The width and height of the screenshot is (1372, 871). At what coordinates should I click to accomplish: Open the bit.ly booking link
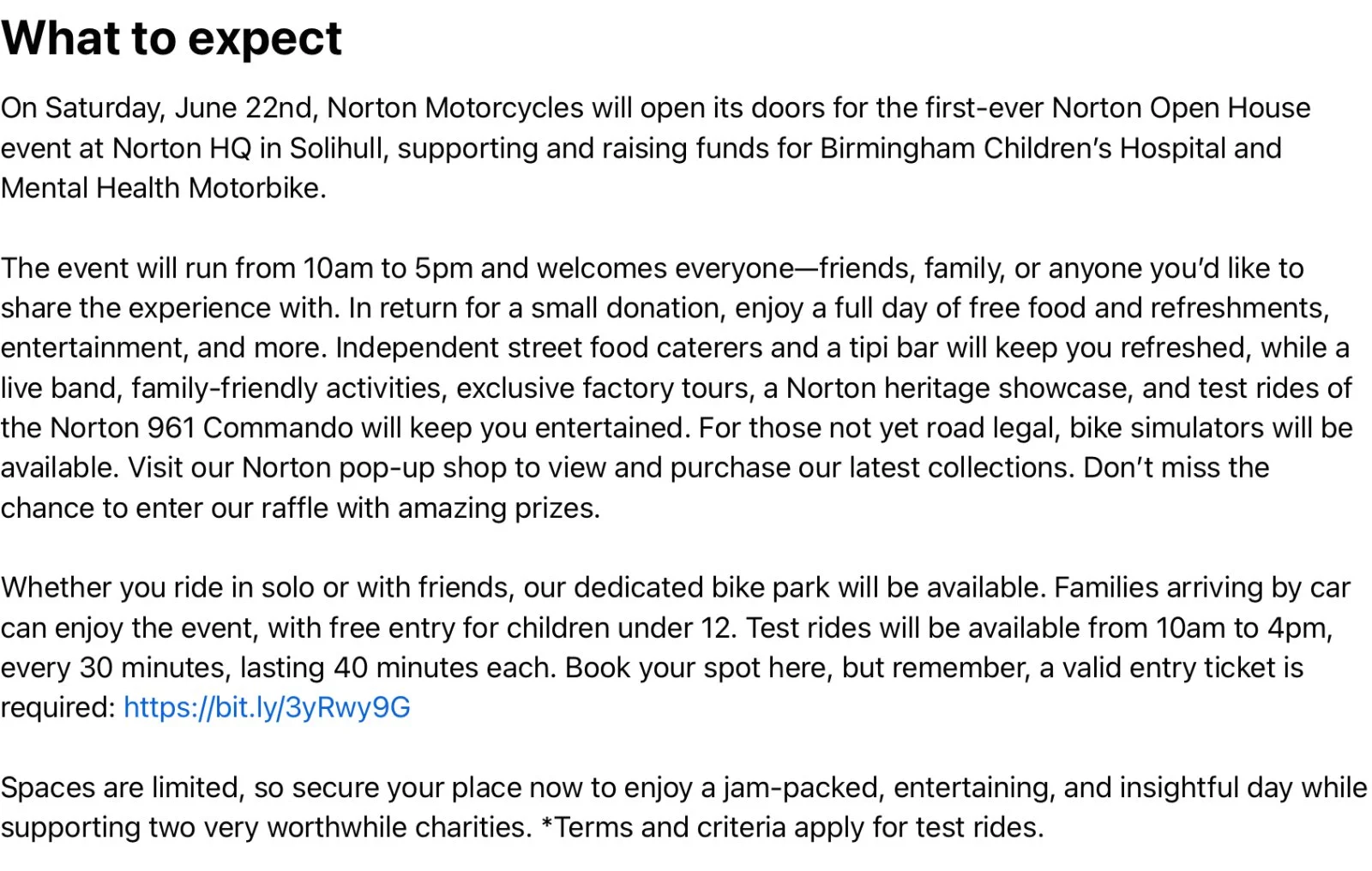267,707
